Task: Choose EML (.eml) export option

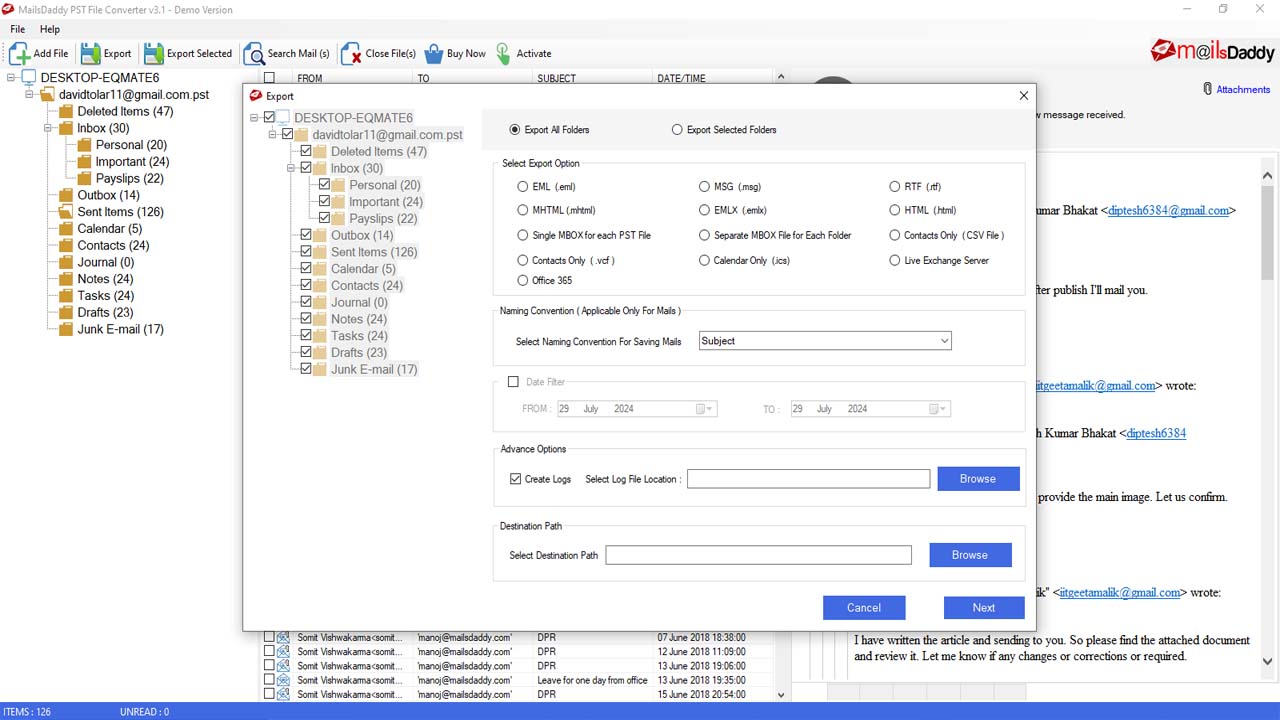Action: click(x=523, y=187)
